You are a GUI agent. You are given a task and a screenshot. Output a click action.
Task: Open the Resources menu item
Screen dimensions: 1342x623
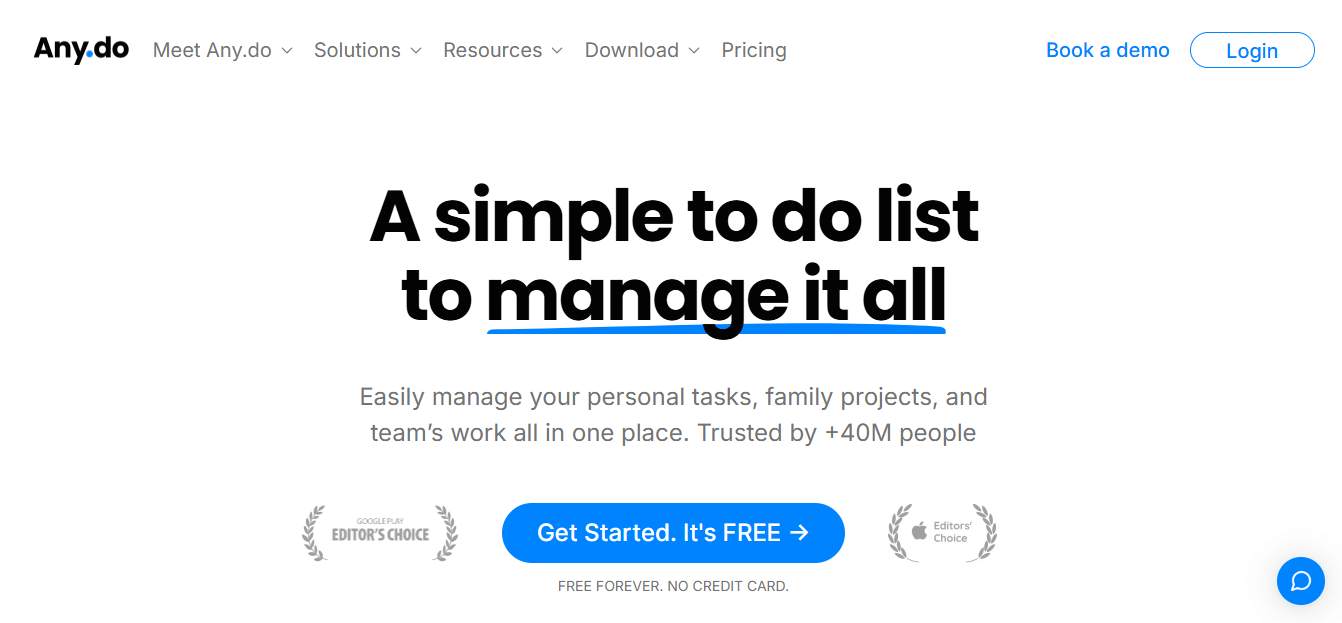click(493, 50)
